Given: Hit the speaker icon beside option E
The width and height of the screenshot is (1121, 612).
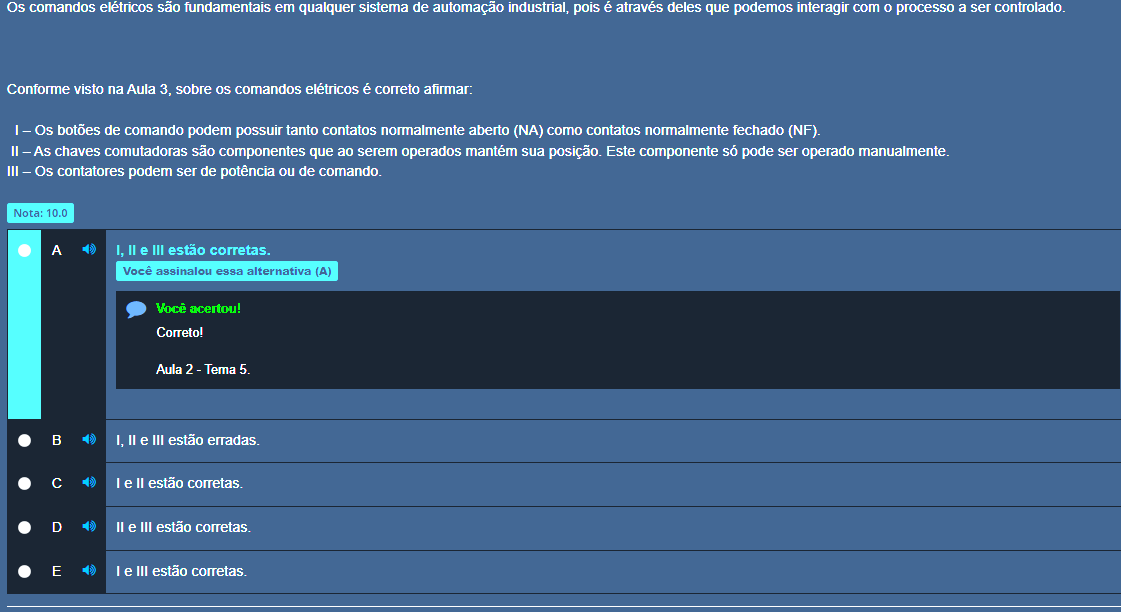Looking at the screenshot, I should pos(89,571).
